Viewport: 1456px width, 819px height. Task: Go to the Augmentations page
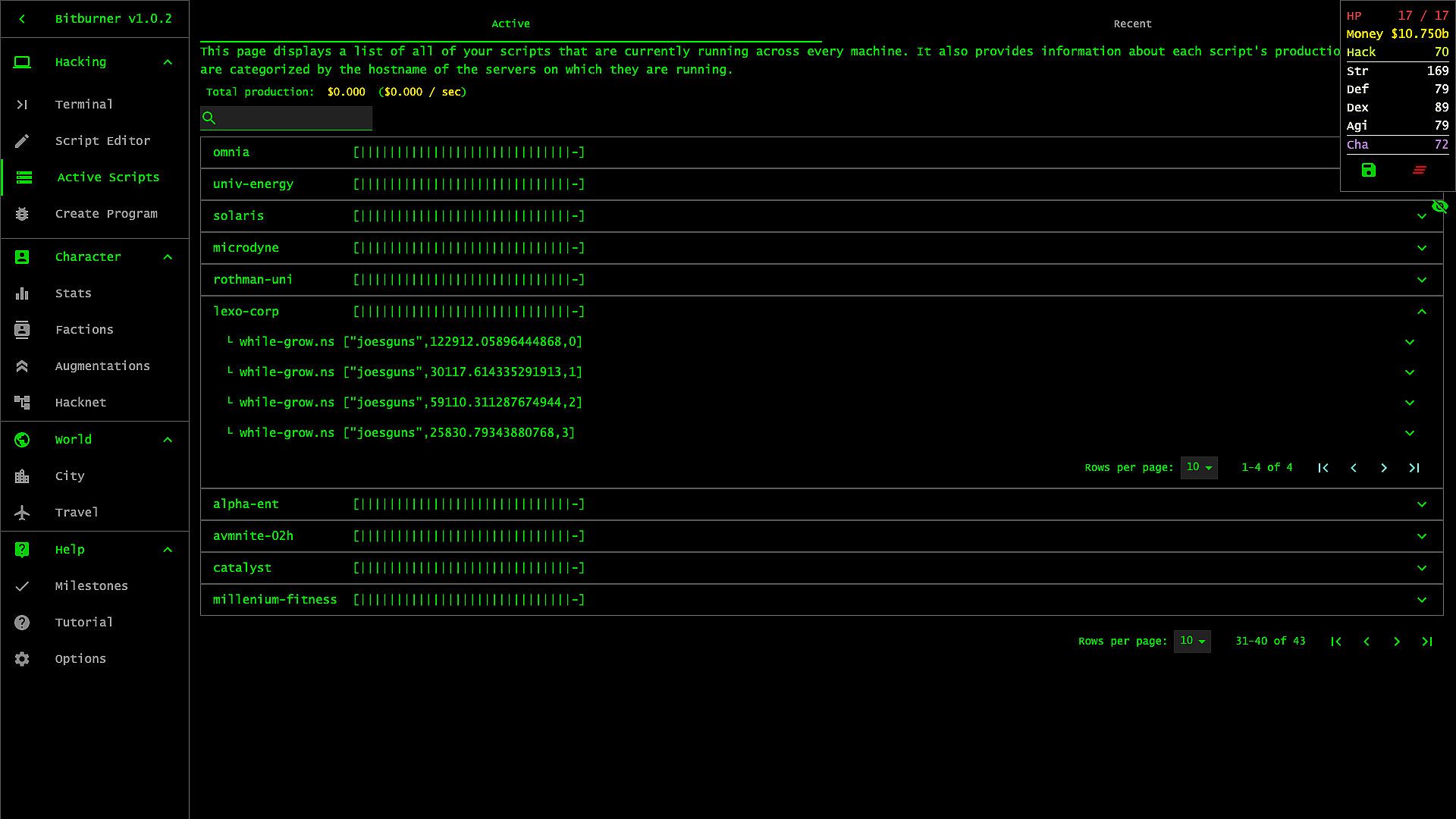point(102,366)
